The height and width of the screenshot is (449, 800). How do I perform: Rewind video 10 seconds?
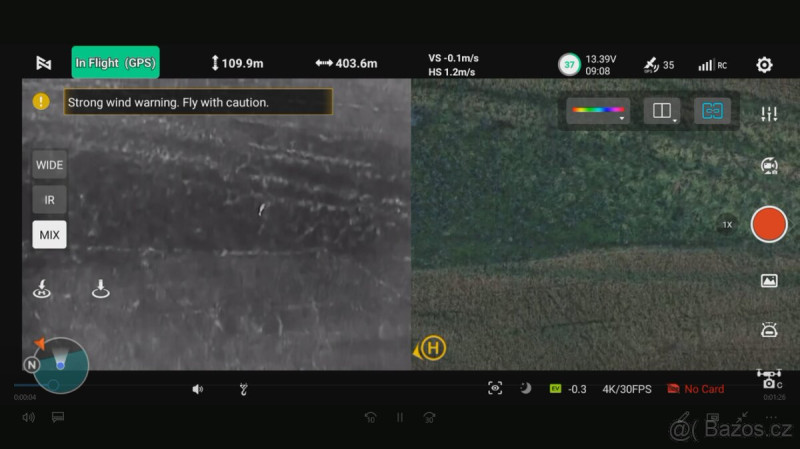[371, 417]
